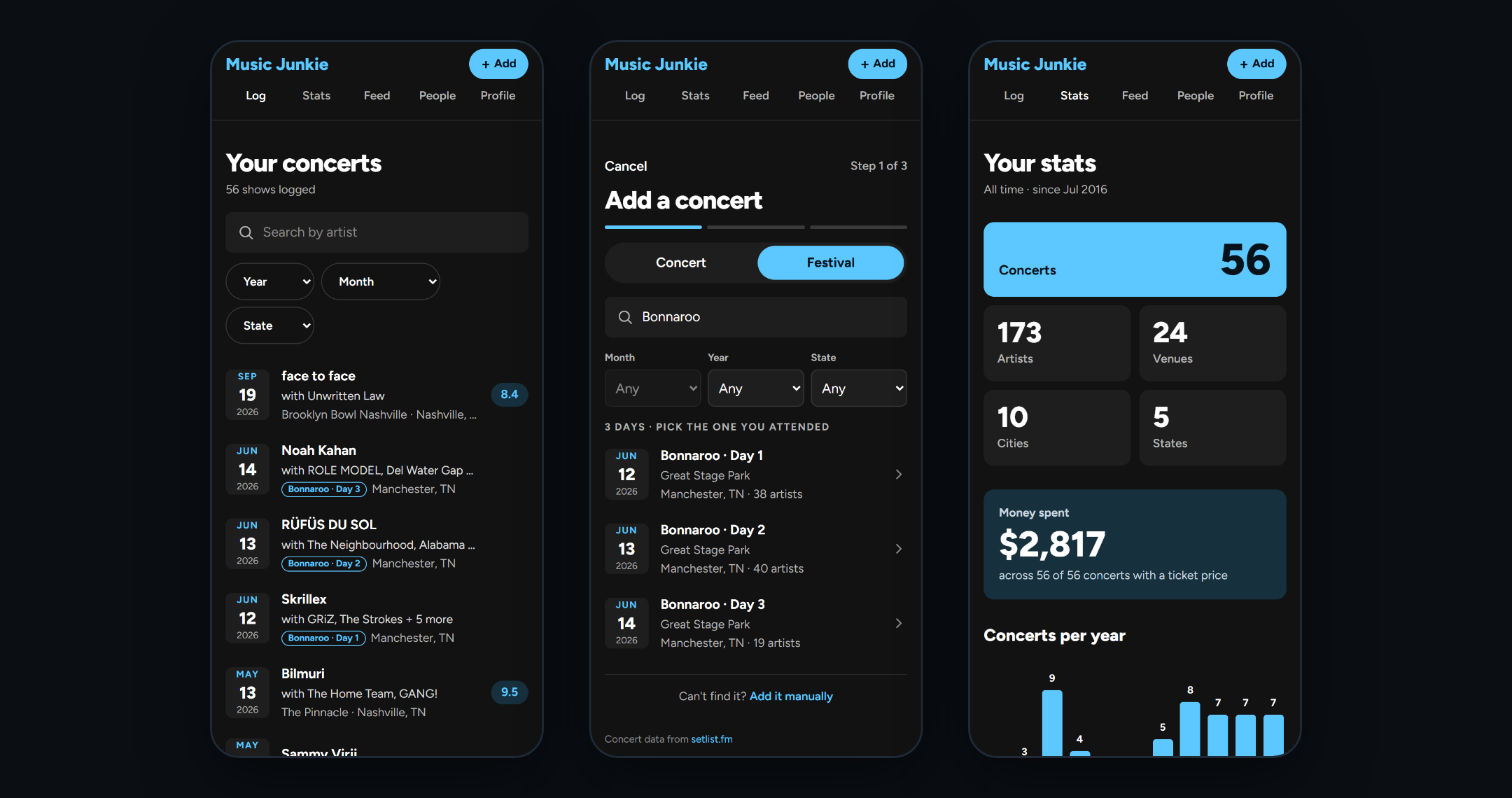Open Bonnaroo Day 3 via its chevron arrow
1512x798 pixels.
[x=898, y=623]
